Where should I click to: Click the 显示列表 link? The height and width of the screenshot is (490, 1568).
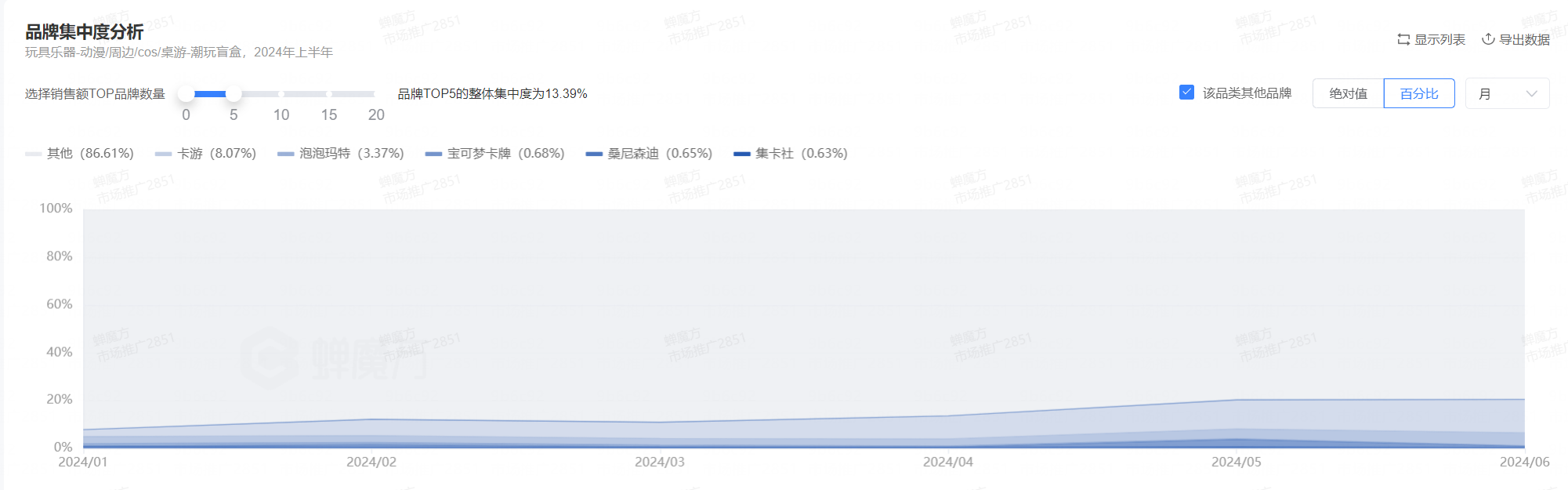[1439, 39]
